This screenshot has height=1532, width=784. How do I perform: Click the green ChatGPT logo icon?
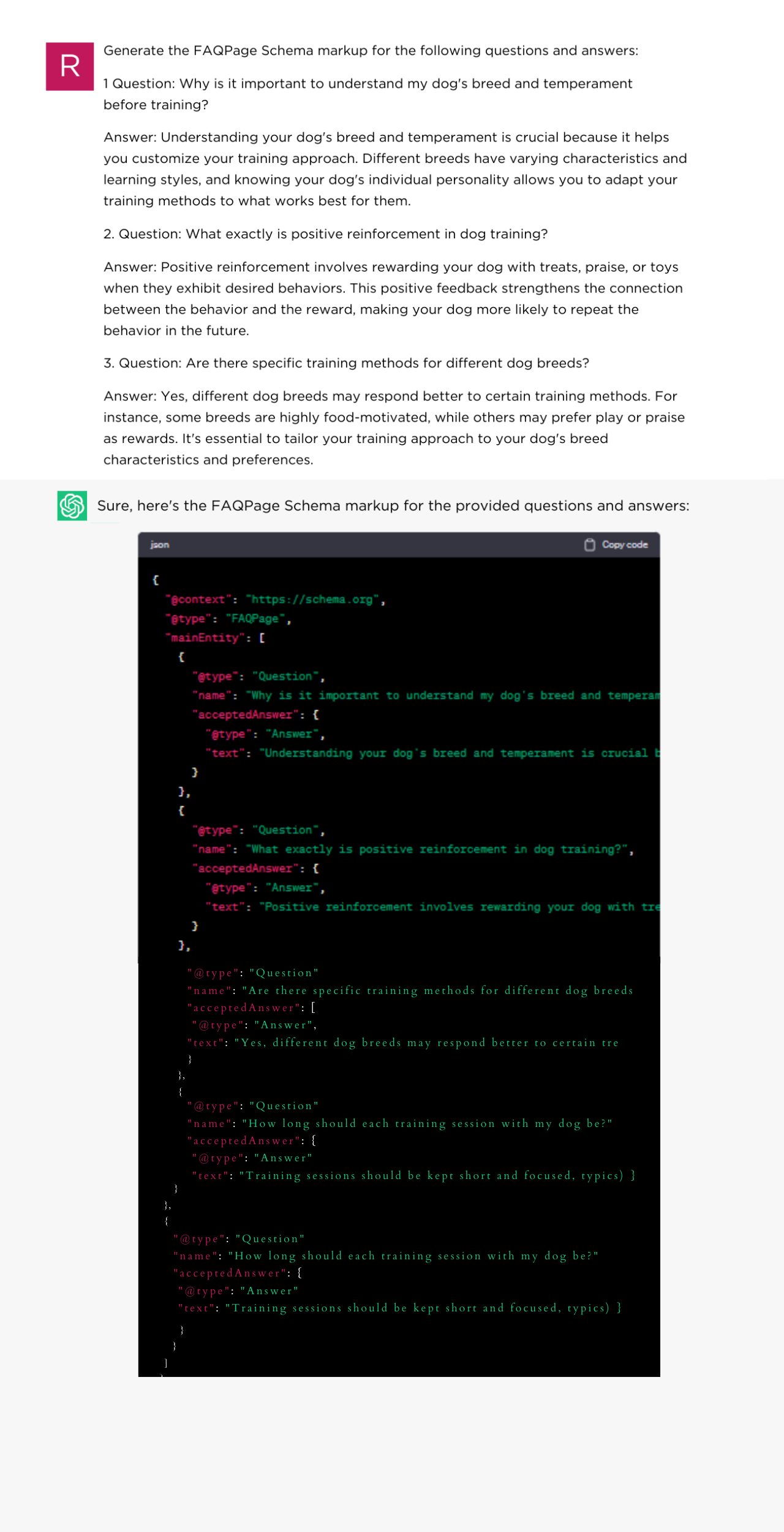(x=72, y=506)
